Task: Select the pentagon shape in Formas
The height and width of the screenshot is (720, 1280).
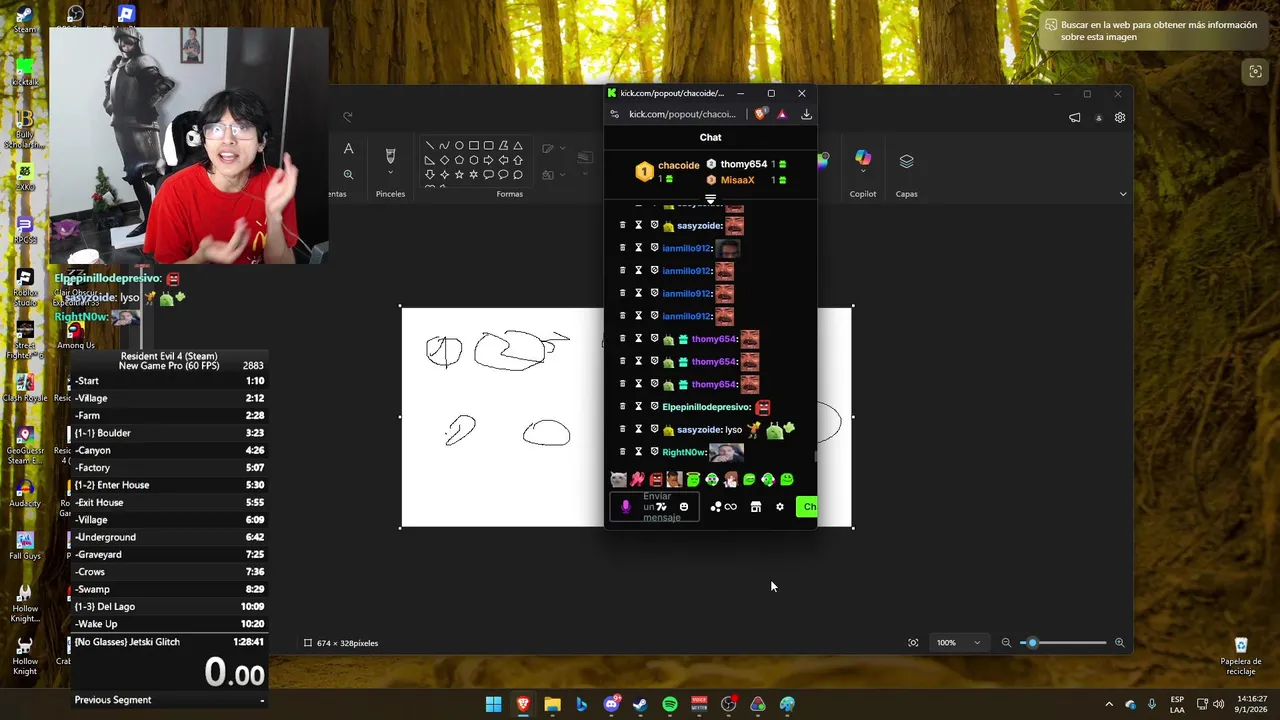Action: 459,160
